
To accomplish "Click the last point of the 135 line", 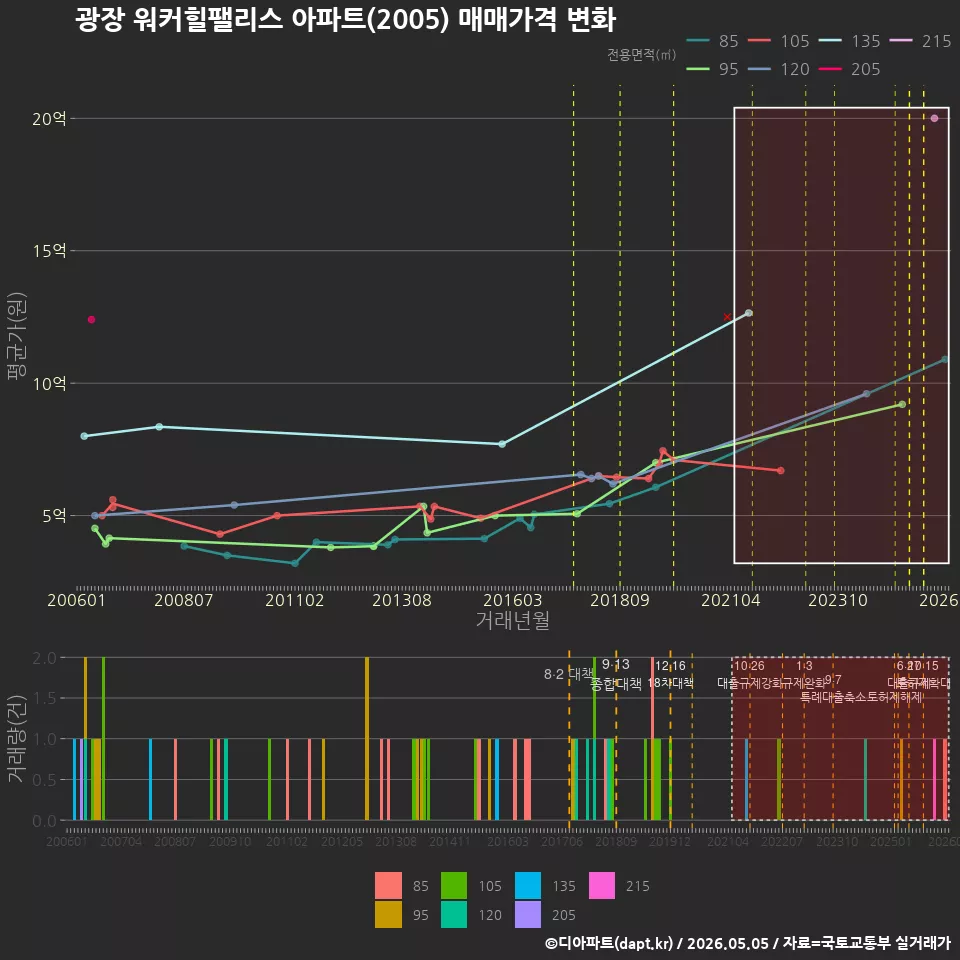I will [748, 313].
